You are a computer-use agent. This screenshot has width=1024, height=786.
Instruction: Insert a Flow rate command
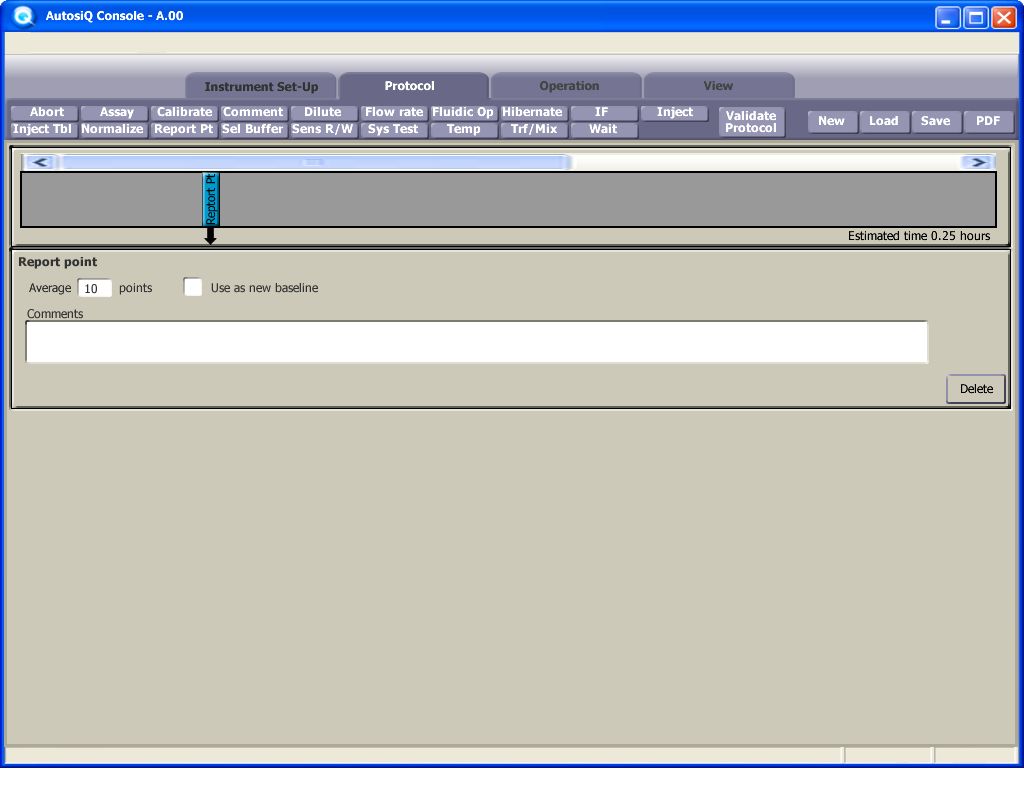[394, 112]
